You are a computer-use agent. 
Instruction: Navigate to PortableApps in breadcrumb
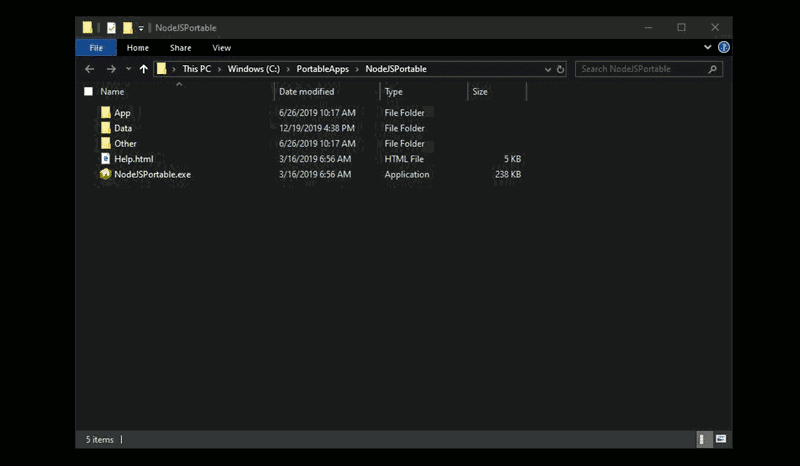[x=322, y=69]
